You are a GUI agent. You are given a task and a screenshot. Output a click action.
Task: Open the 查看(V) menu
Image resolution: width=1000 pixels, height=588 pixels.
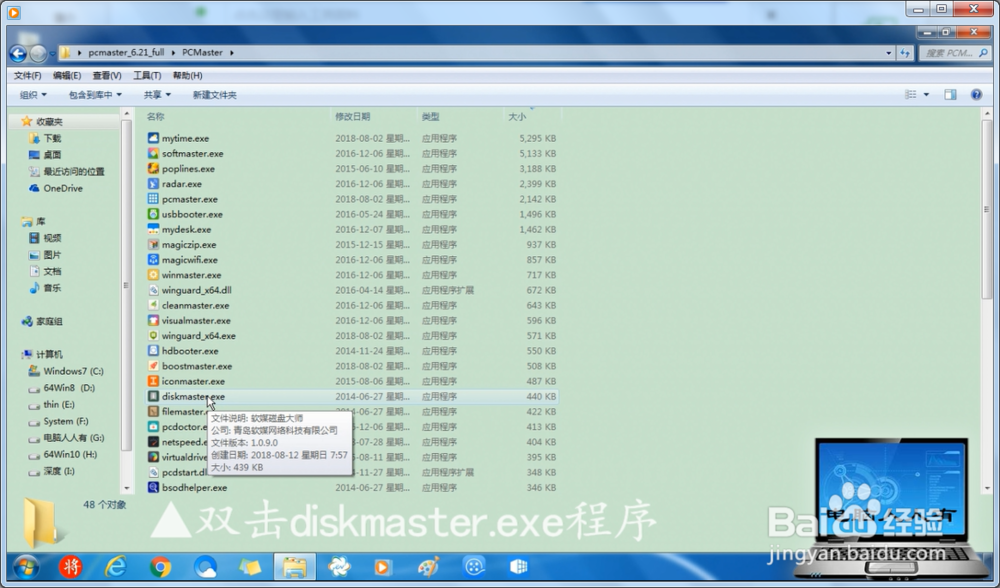coord(107,75)
